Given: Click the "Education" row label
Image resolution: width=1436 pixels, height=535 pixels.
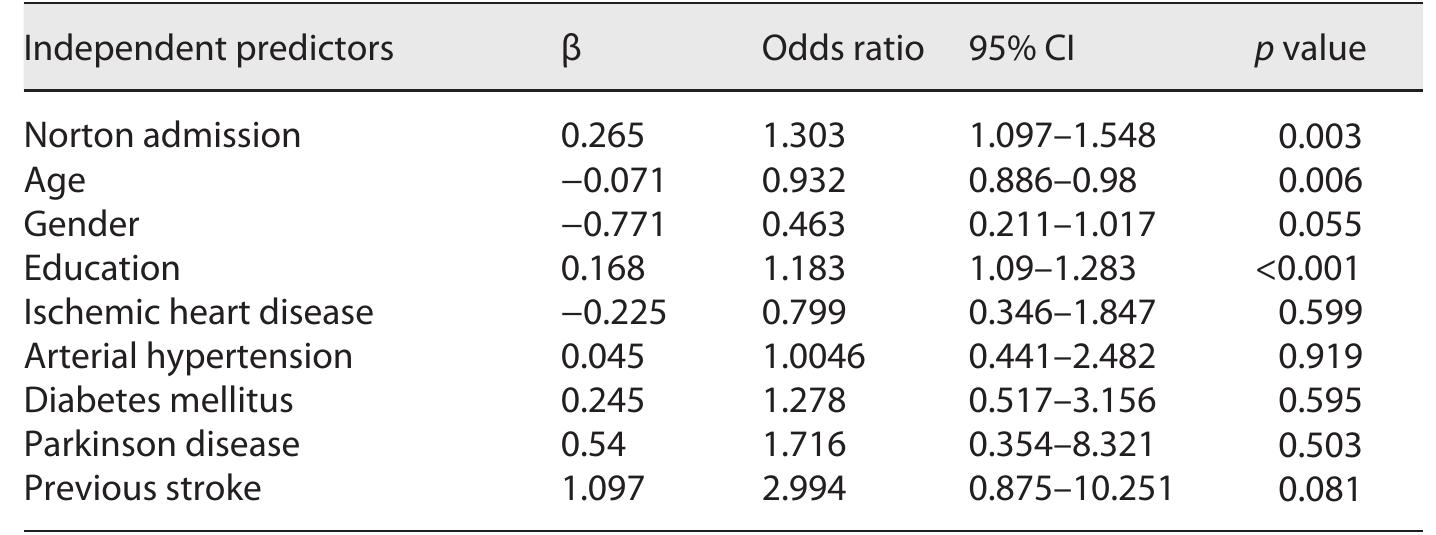Looking at the screenshot, I should click(102, 268).
